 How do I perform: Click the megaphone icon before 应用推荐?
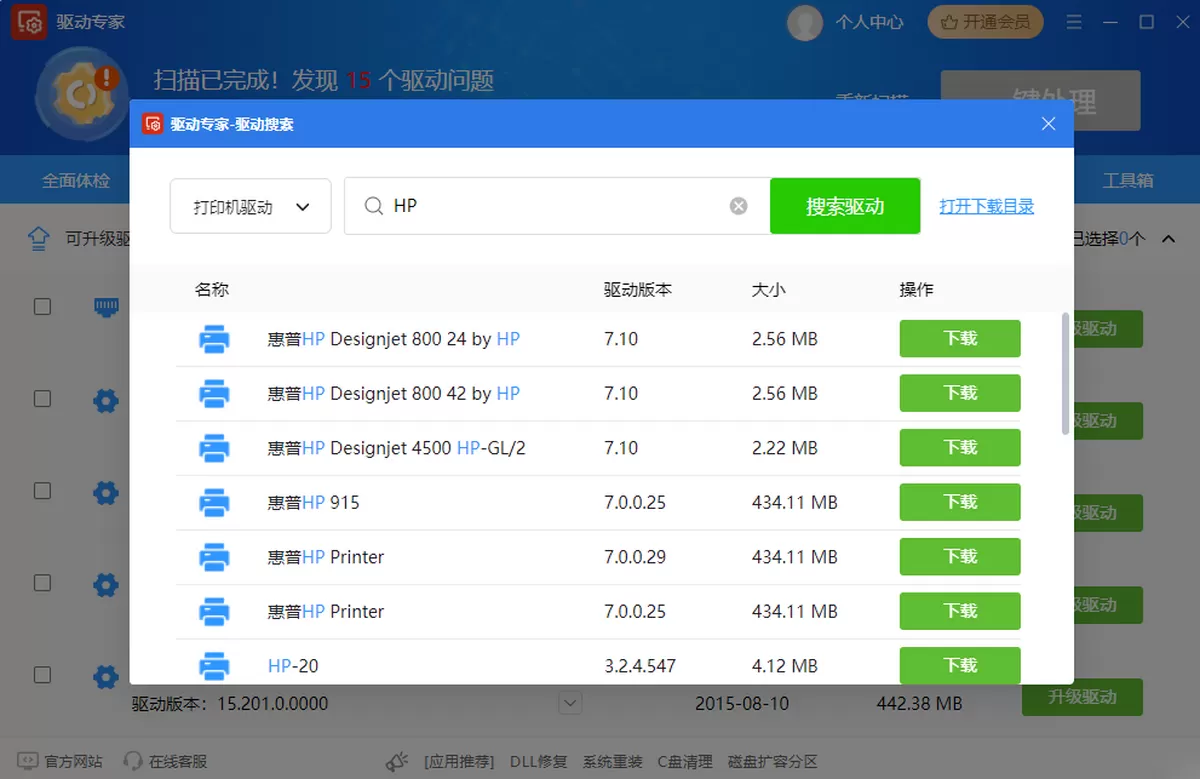397,761
